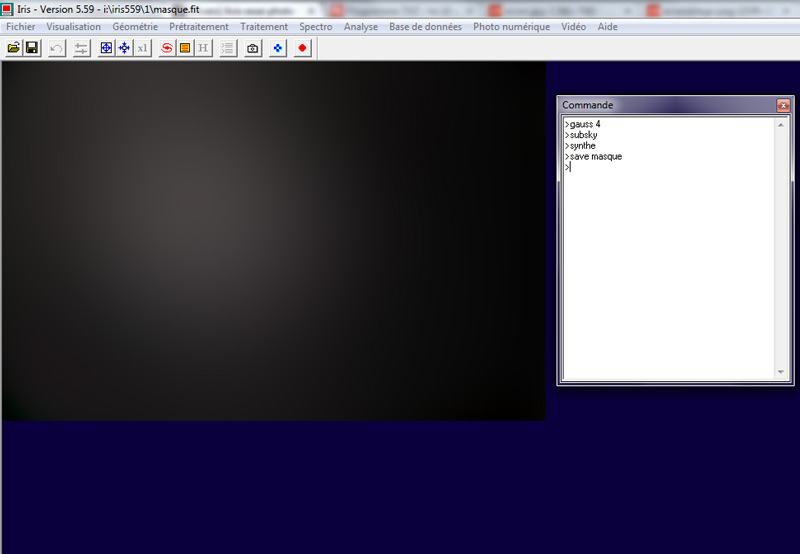800x554 pixels.
Task: Open the Visualisation menu
Action: point(73,27)
